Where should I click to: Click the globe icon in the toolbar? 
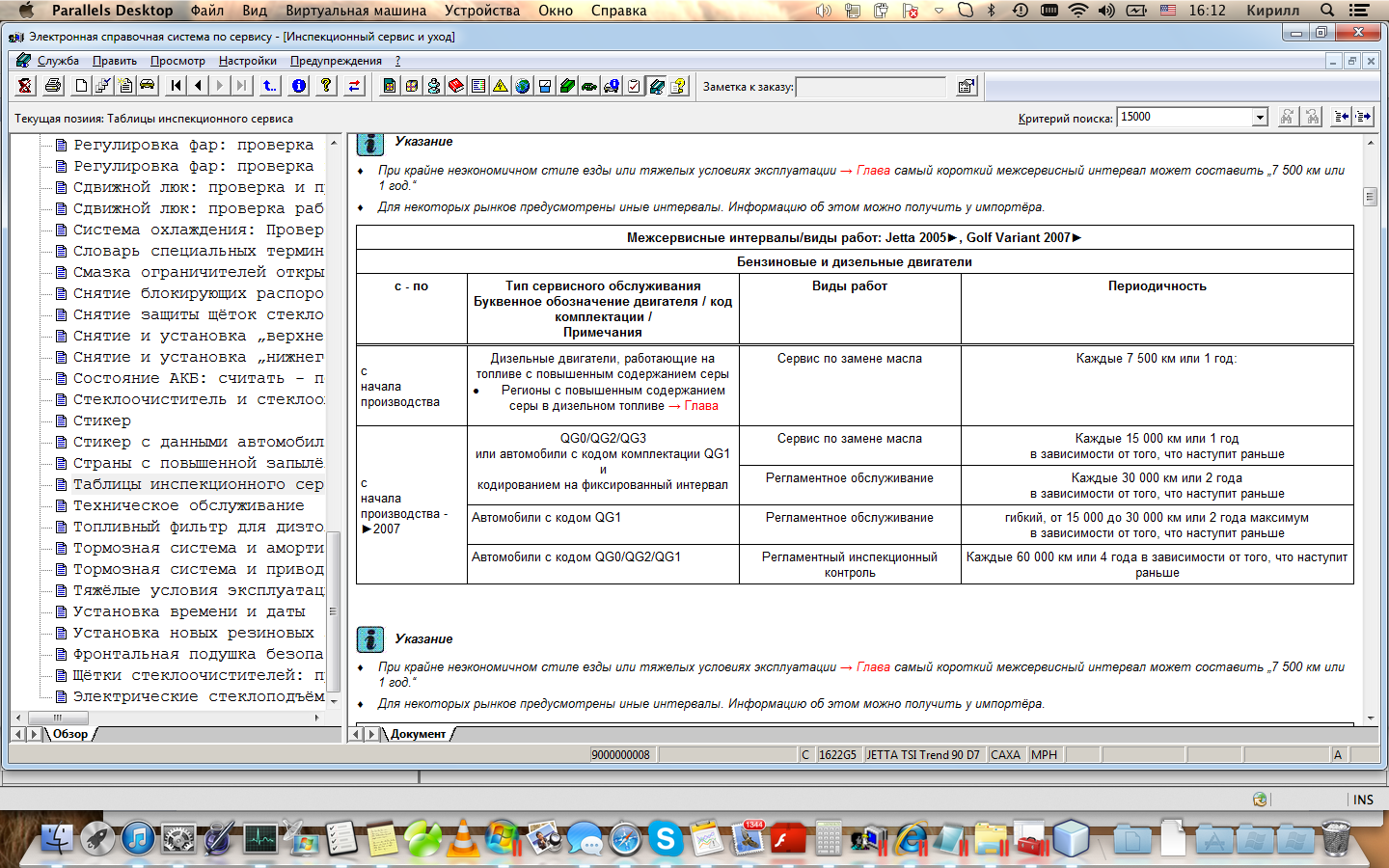tap(523, 86)
